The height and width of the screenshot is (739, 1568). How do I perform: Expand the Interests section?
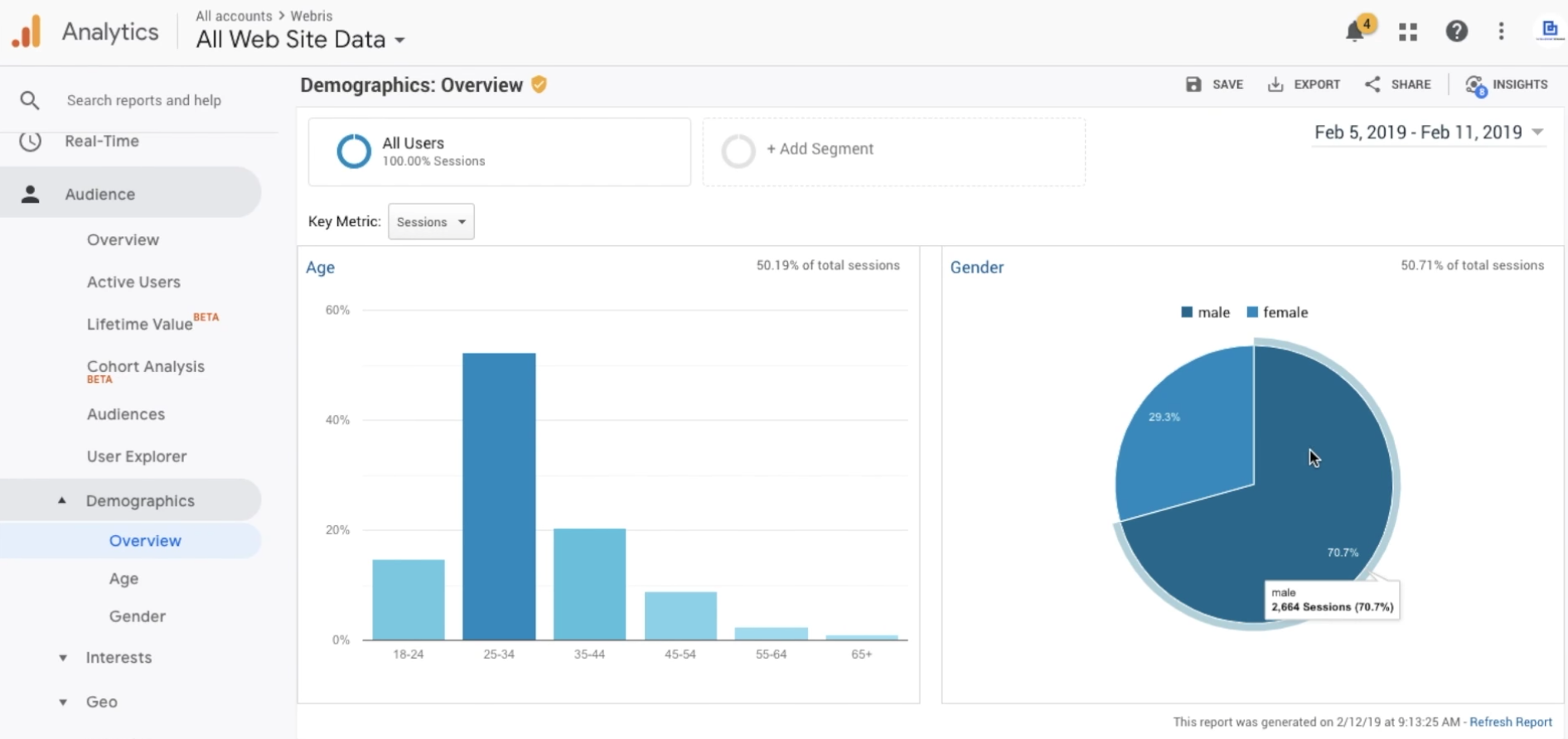[x=63, y=658]
